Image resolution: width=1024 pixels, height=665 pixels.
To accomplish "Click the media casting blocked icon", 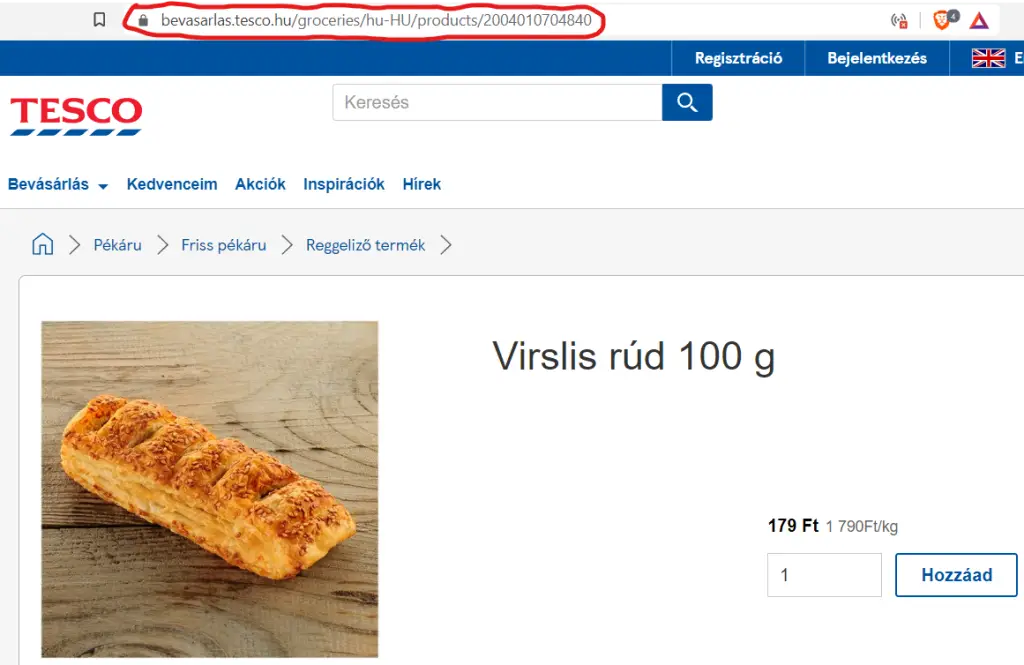I will 899,21.
